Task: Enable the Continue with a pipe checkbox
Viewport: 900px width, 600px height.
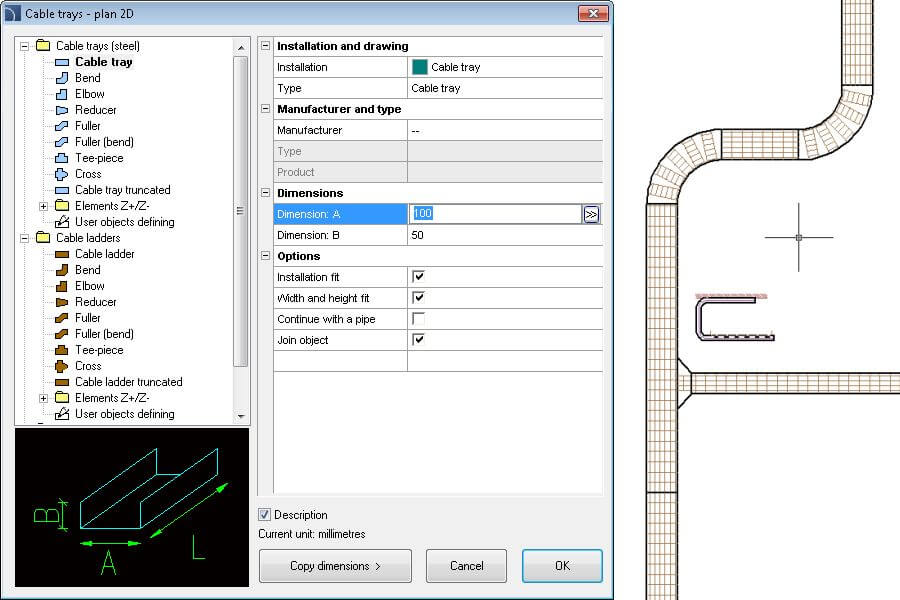Action: click(419, 319)
